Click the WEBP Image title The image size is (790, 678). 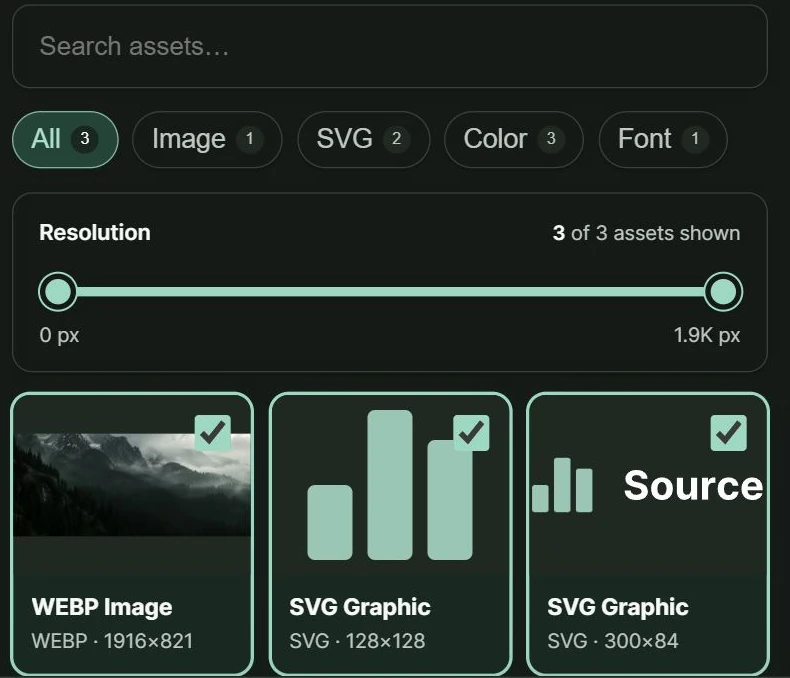(x=102, y=607)
